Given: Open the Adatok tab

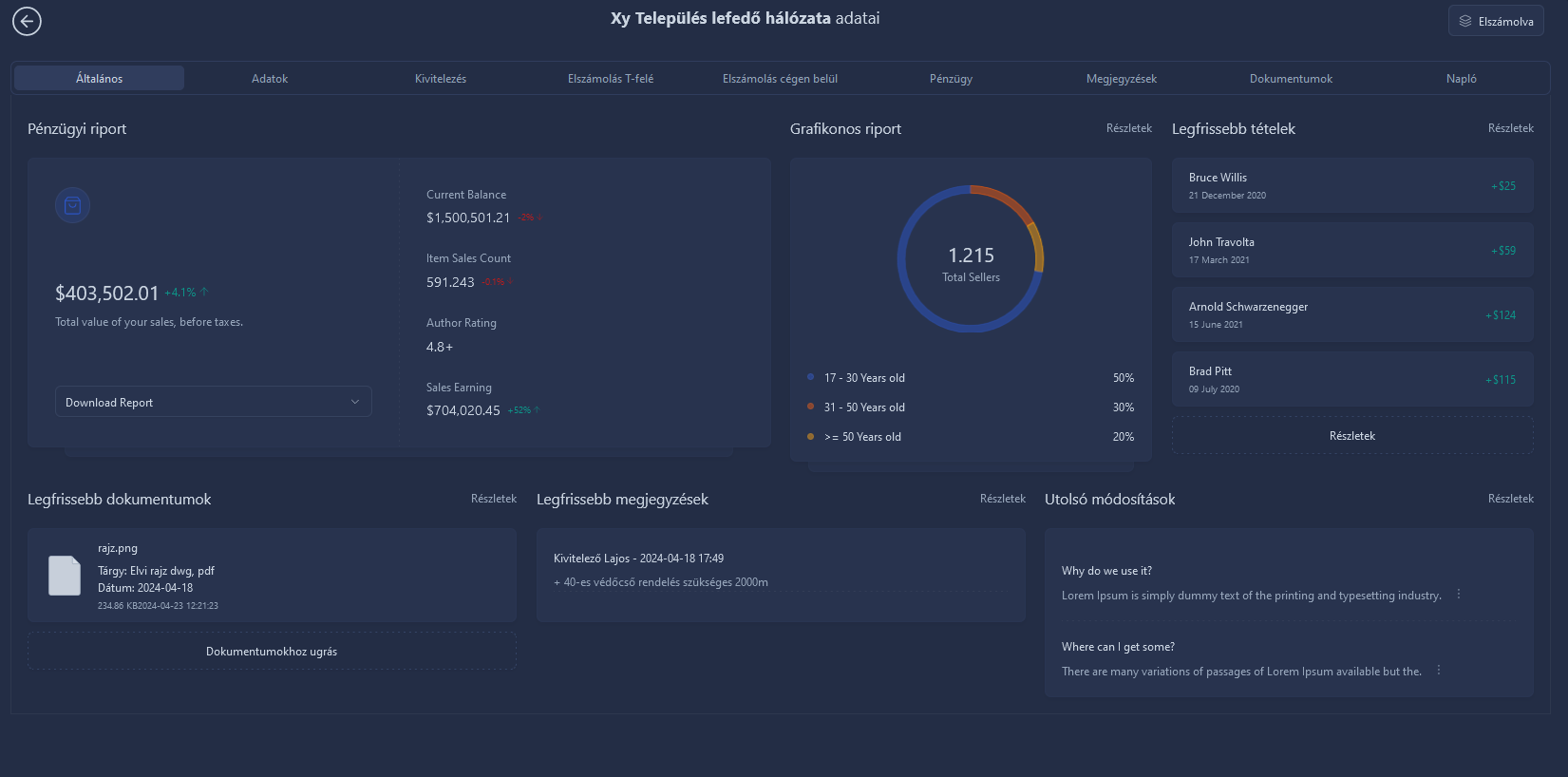Looking at the screenshot, I should pyautogui.click(x=270, y=79).
